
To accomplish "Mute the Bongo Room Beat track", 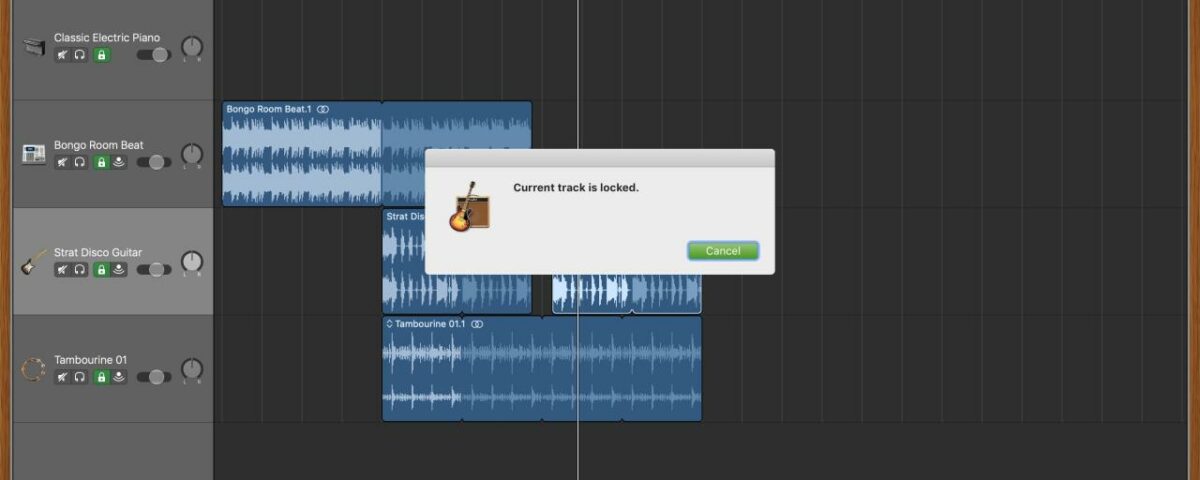I will [62, 162].
